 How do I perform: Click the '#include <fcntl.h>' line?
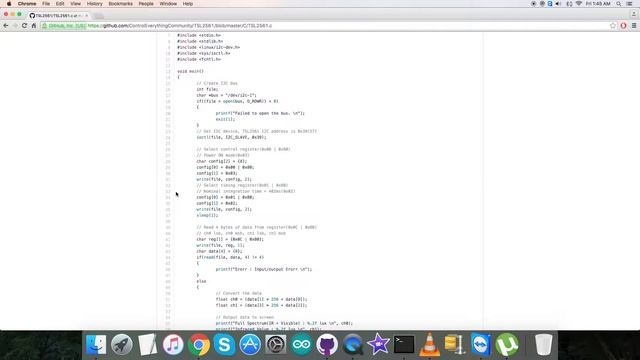pos(199,60)
